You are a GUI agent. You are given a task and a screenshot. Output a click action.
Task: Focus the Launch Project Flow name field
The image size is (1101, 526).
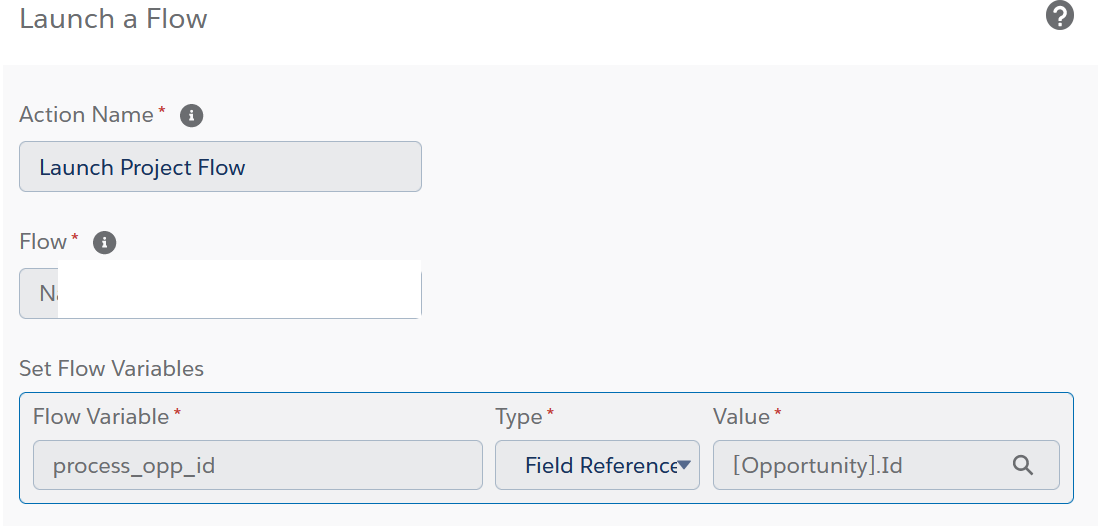[220, 167]
